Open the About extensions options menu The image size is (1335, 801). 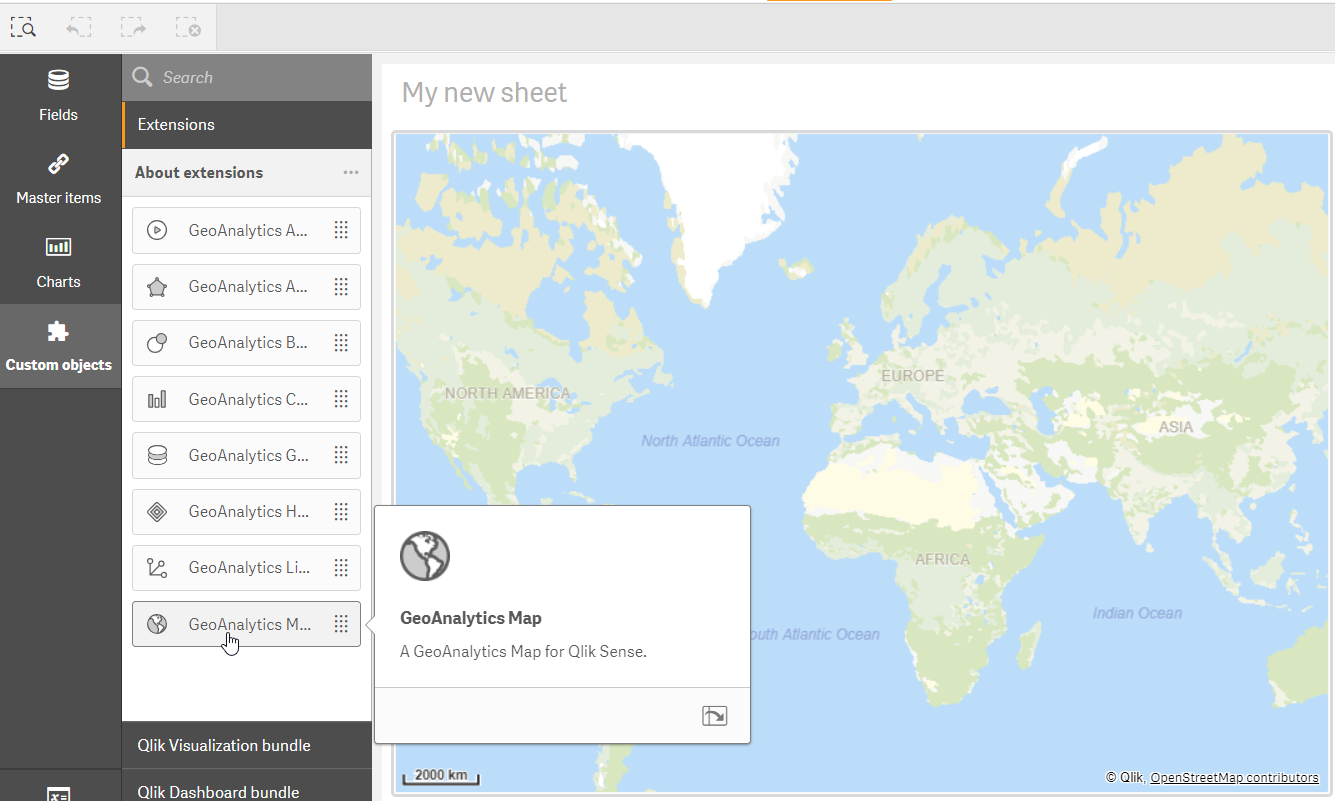(x=351, y=172)
